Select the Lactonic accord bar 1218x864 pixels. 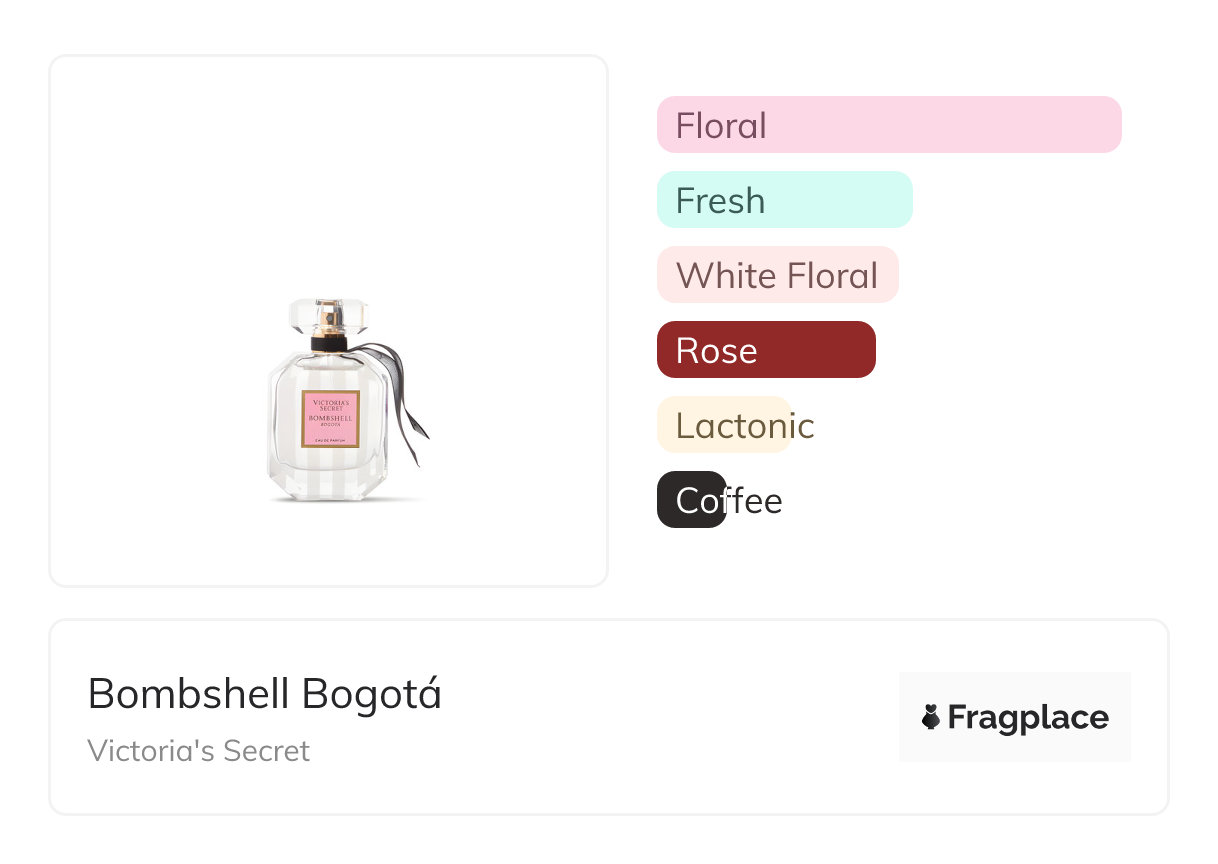(x=723, y=425)
